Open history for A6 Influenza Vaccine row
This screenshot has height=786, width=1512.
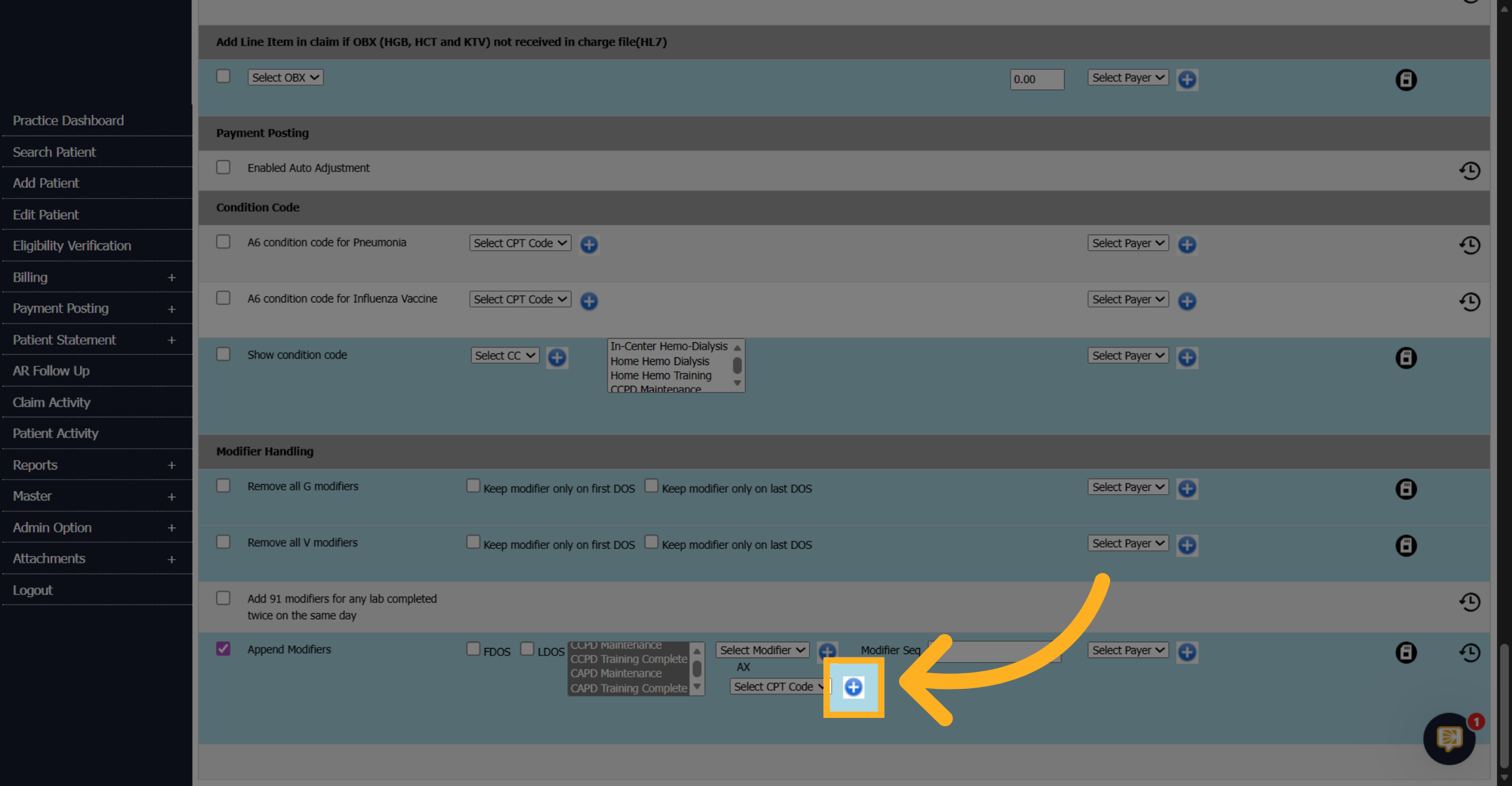pyautogui.click(x=1470, y=301)
